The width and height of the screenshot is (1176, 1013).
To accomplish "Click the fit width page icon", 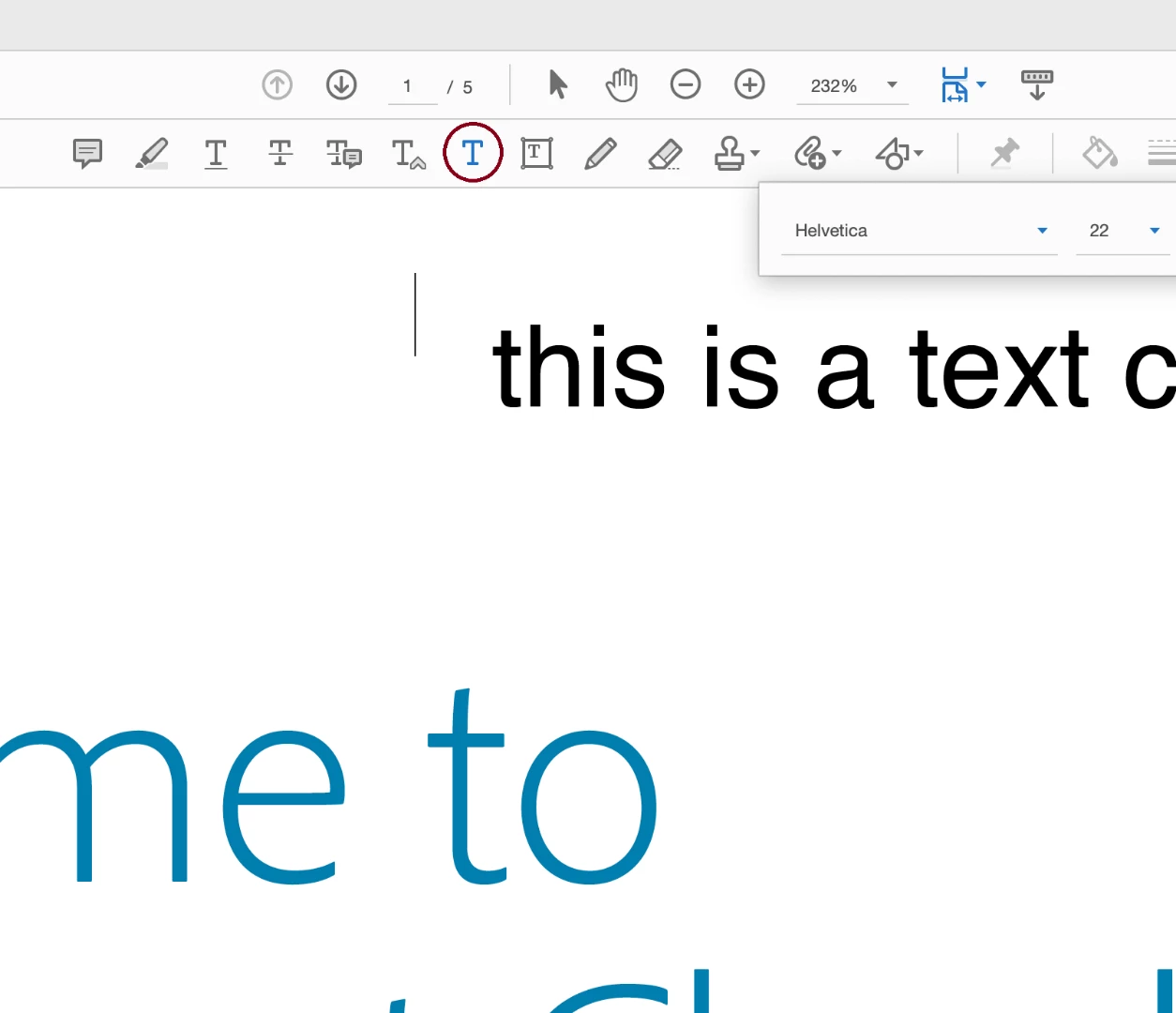I will 954,84.
